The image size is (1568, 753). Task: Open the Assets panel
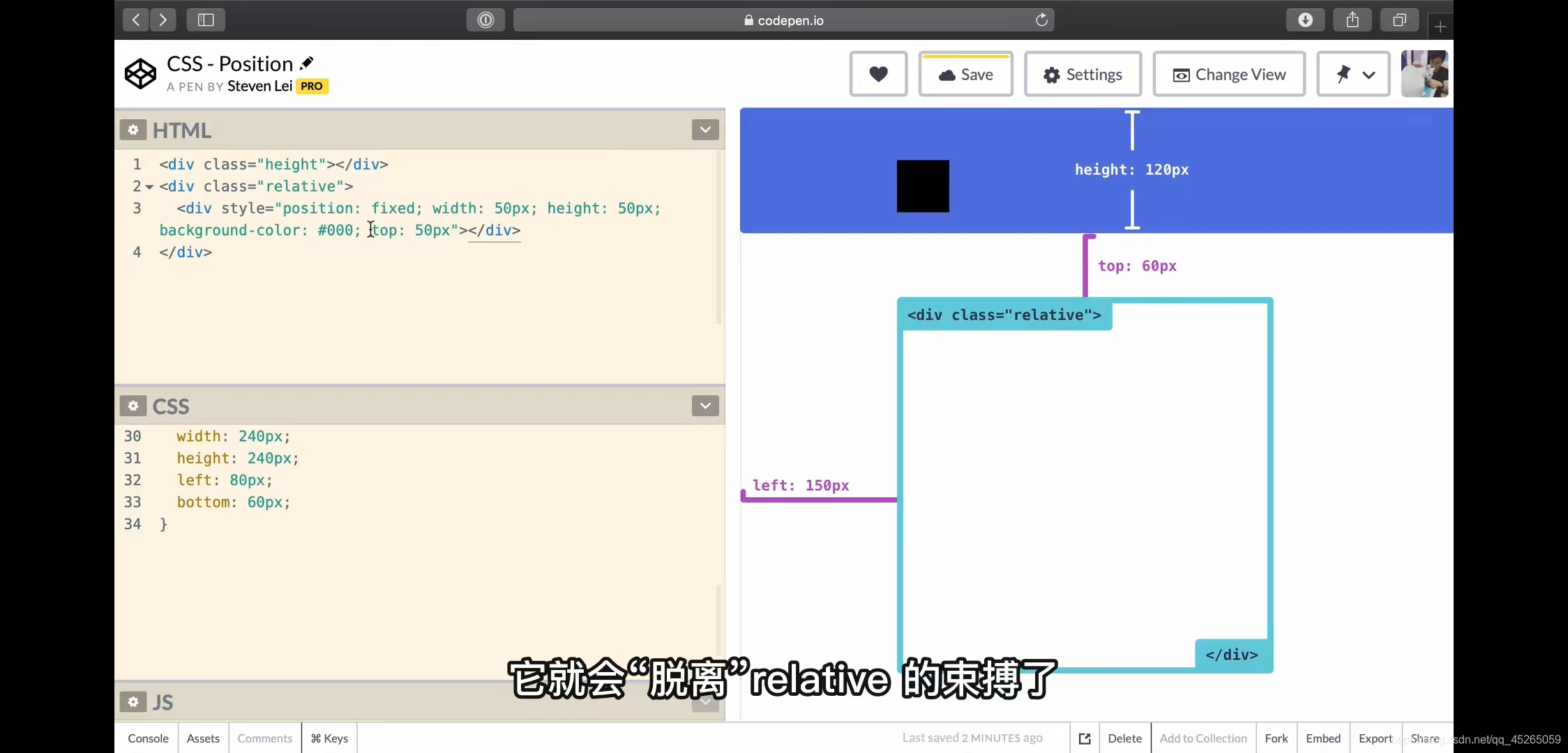point(203,738)
